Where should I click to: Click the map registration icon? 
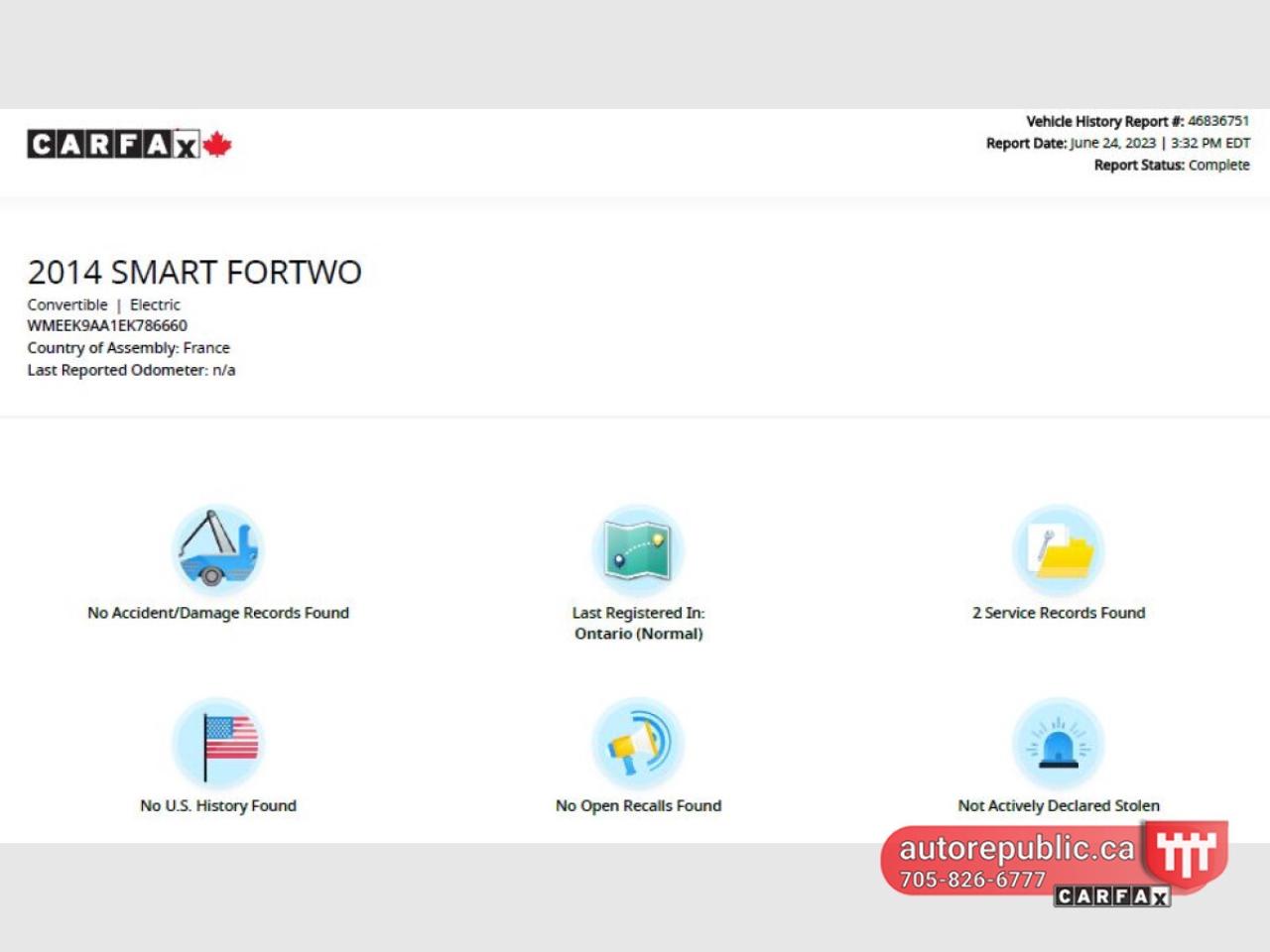(x=638, y=549)
